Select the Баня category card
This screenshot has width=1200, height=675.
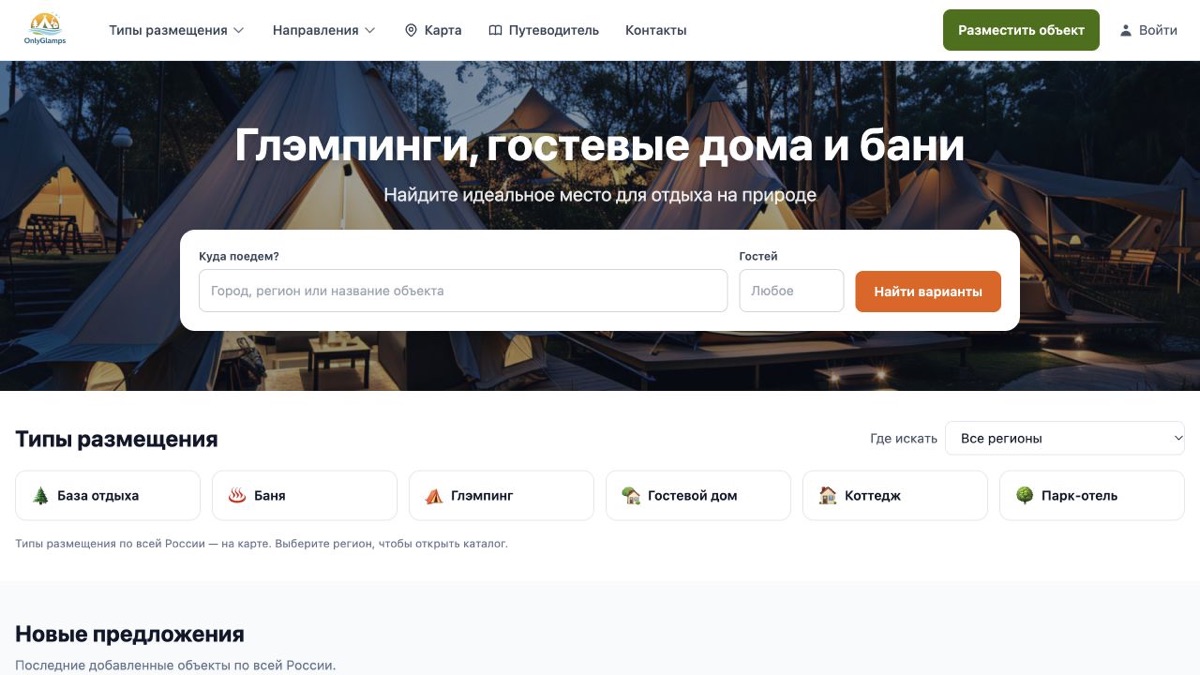[x=305, y=496]
